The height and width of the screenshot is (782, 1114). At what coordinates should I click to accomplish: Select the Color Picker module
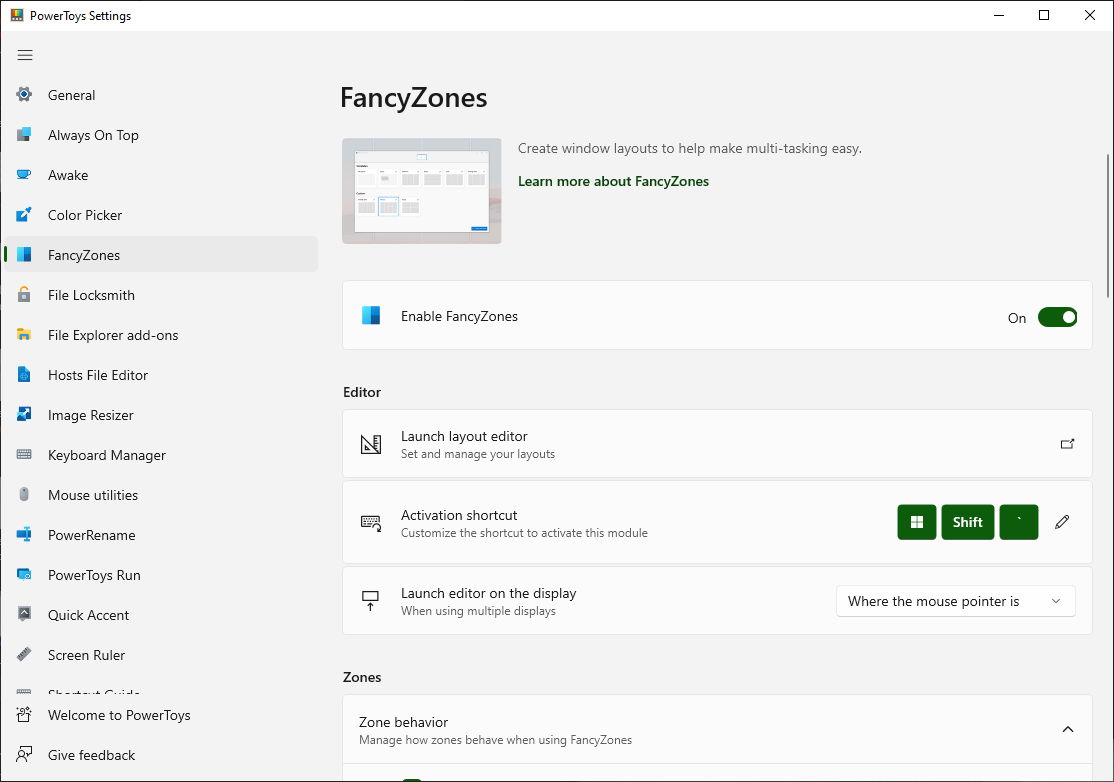(85, 215)
